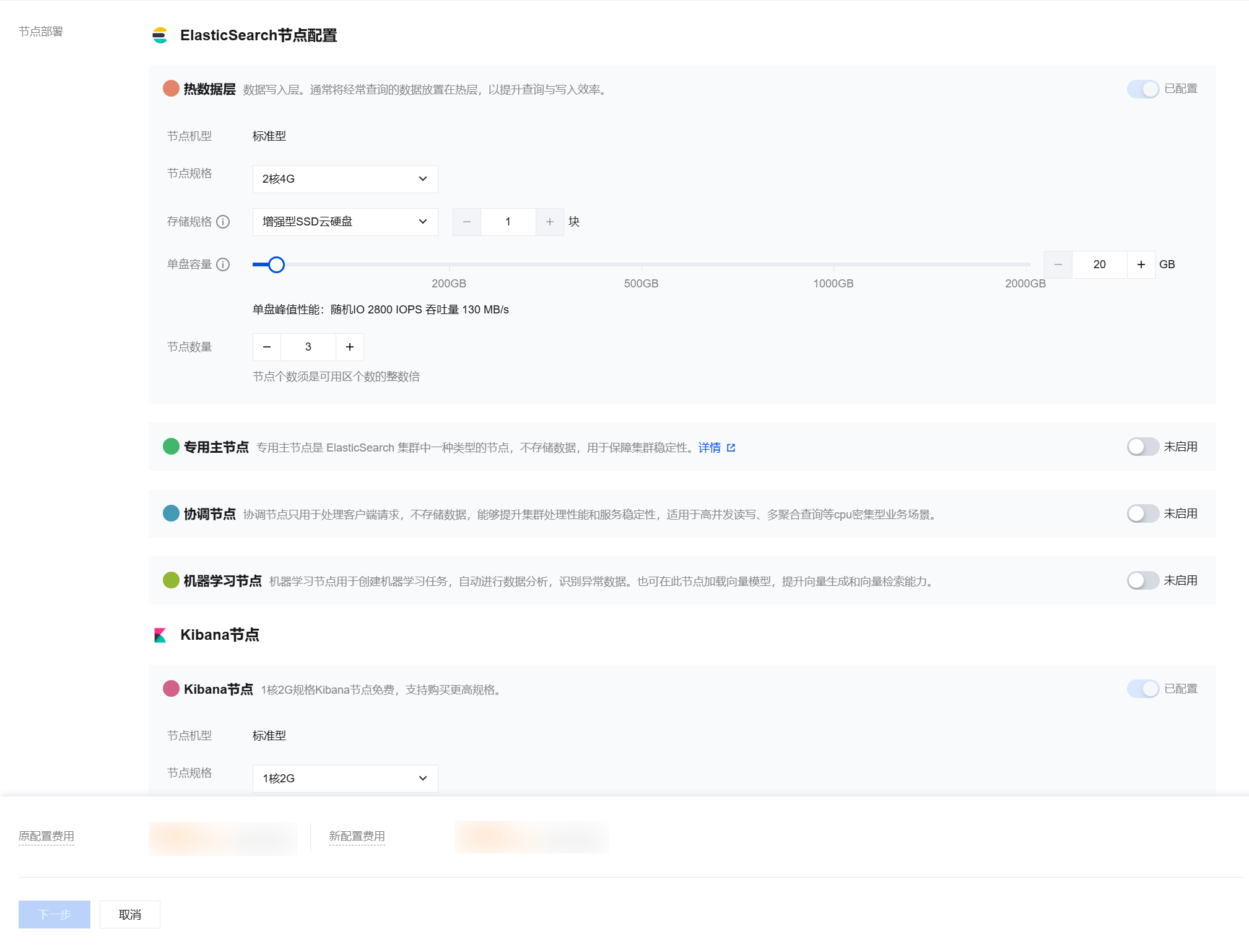Increase 节点数量 with plus button
Screen dimensions: 1249x952
350,347
